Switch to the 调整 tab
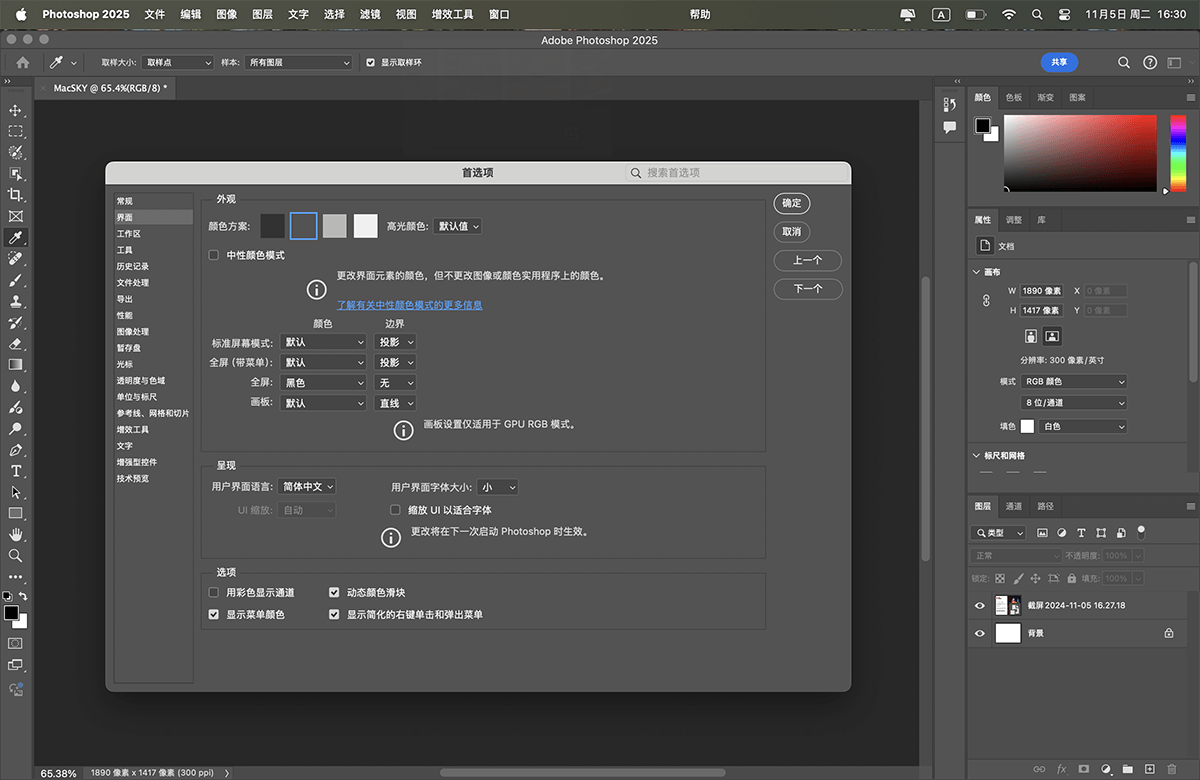This screenshot has height=780, width=1200. tap(1014, 220)
